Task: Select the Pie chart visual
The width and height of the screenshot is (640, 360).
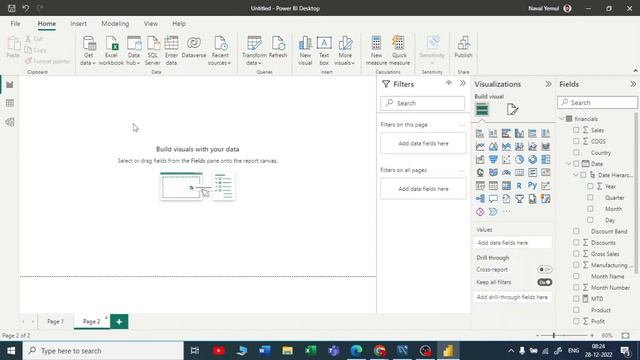Action: [x=519, y=160]
